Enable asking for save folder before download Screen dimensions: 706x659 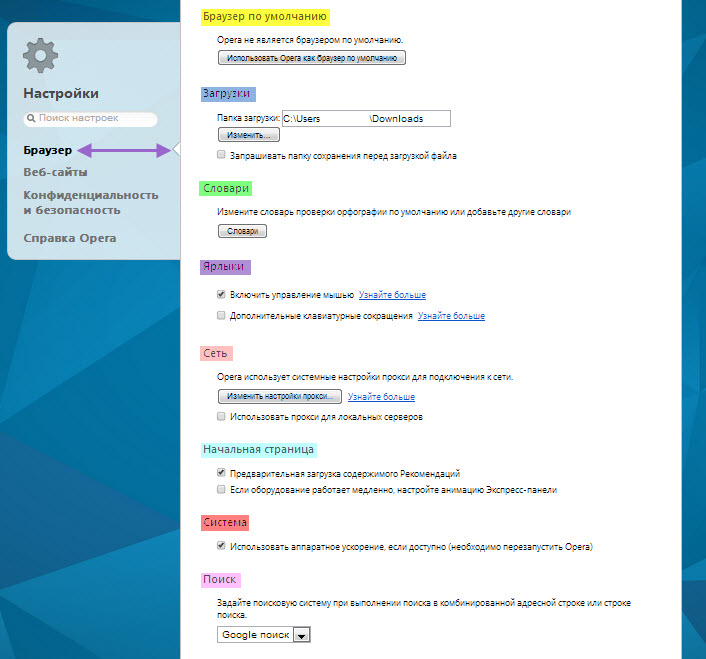pos(221,155)
